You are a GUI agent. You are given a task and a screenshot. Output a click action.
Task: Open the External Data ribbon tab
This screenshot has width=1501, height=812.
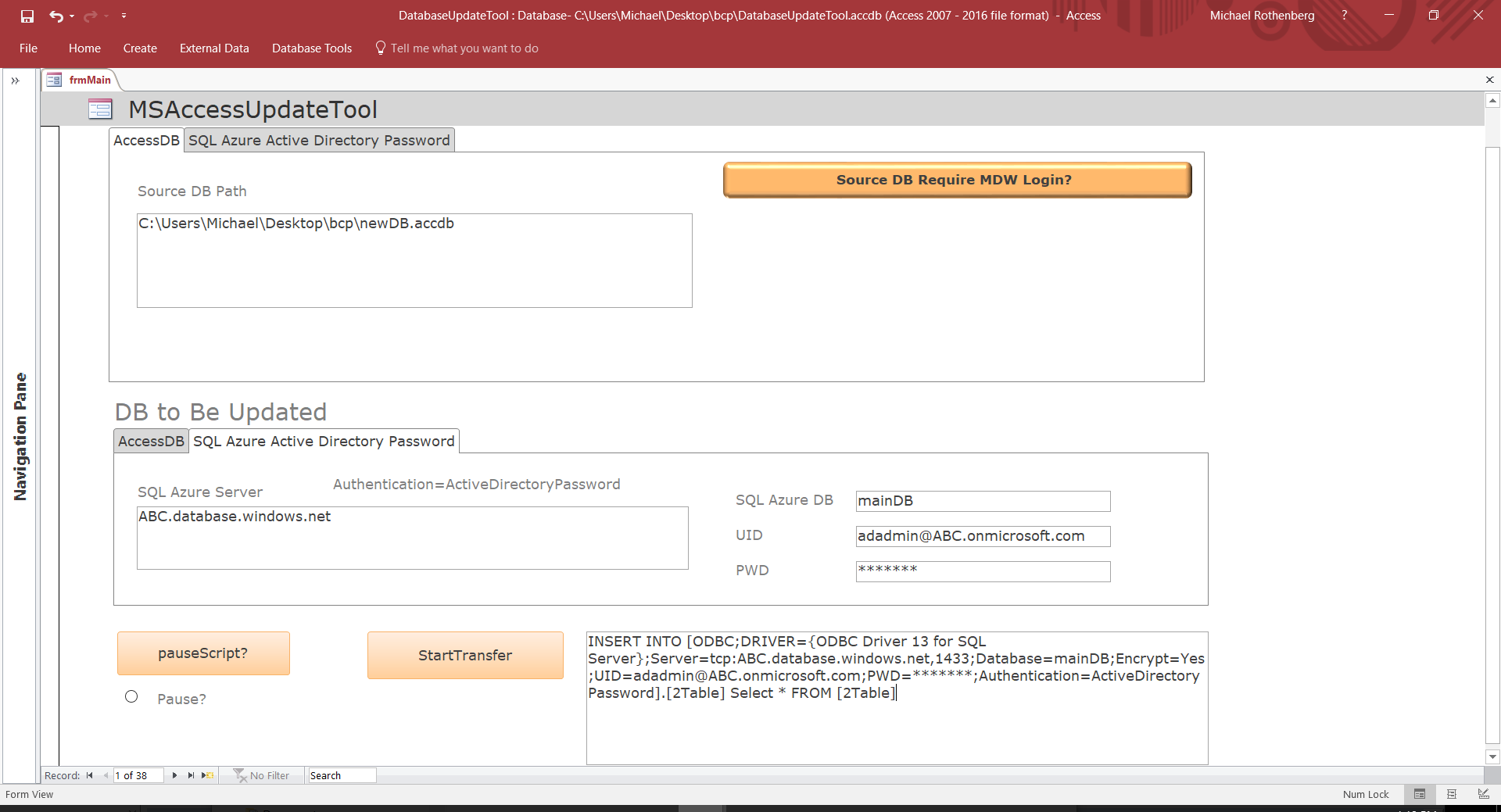(x=214, y=48)
